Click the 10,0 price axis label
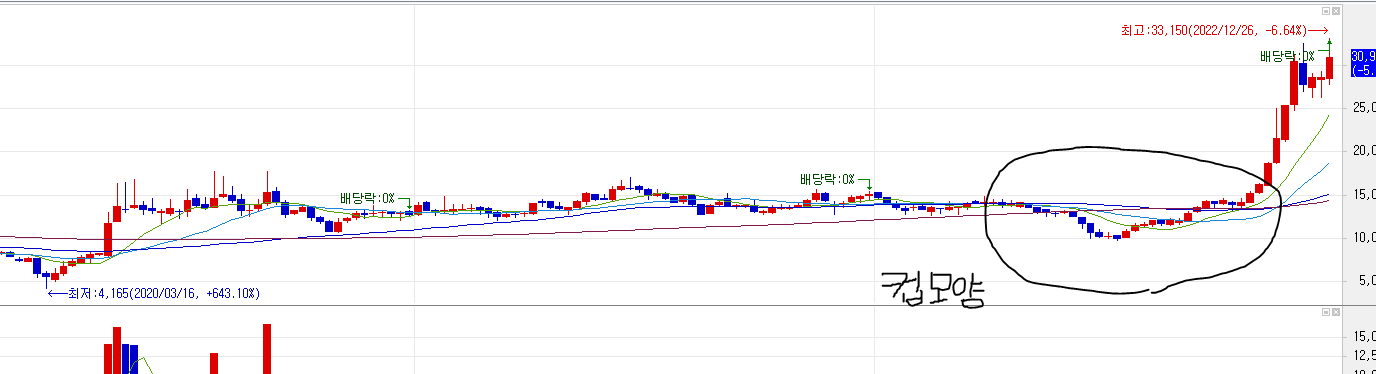This screenshot has width=1376, height=374. tap(1363, 238)
